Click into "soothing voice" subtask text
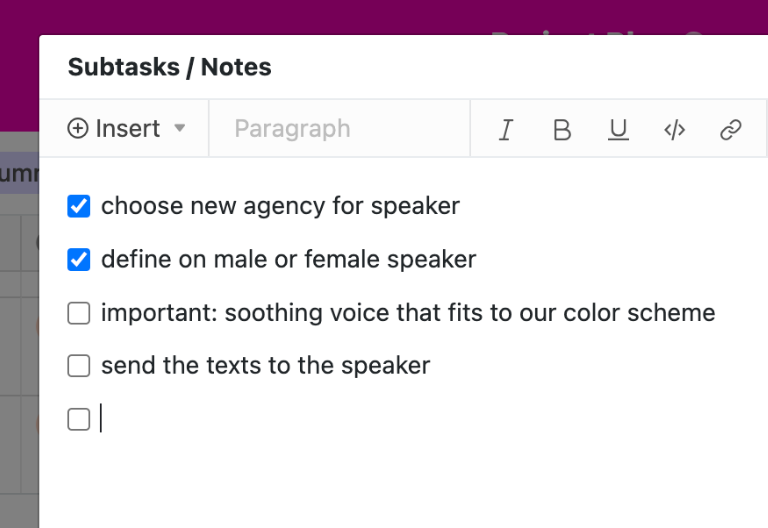 click(x=408, y=313)
